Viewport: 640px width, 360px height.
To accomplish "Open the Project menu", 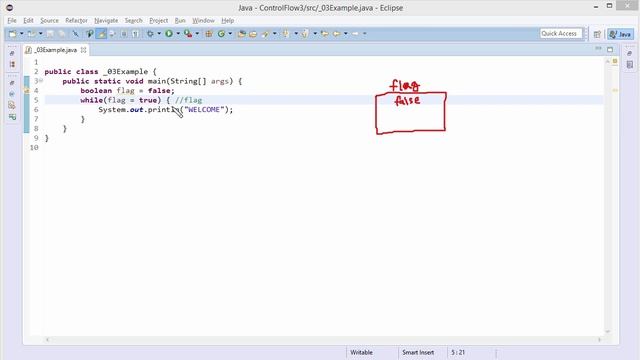I will coord(158,20).
